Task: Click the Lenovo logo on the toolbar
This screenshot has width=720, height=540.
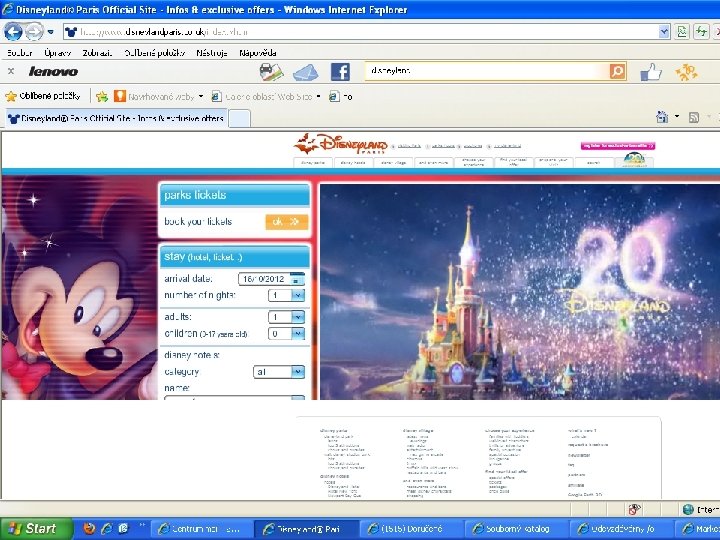Action: point(53,72)
